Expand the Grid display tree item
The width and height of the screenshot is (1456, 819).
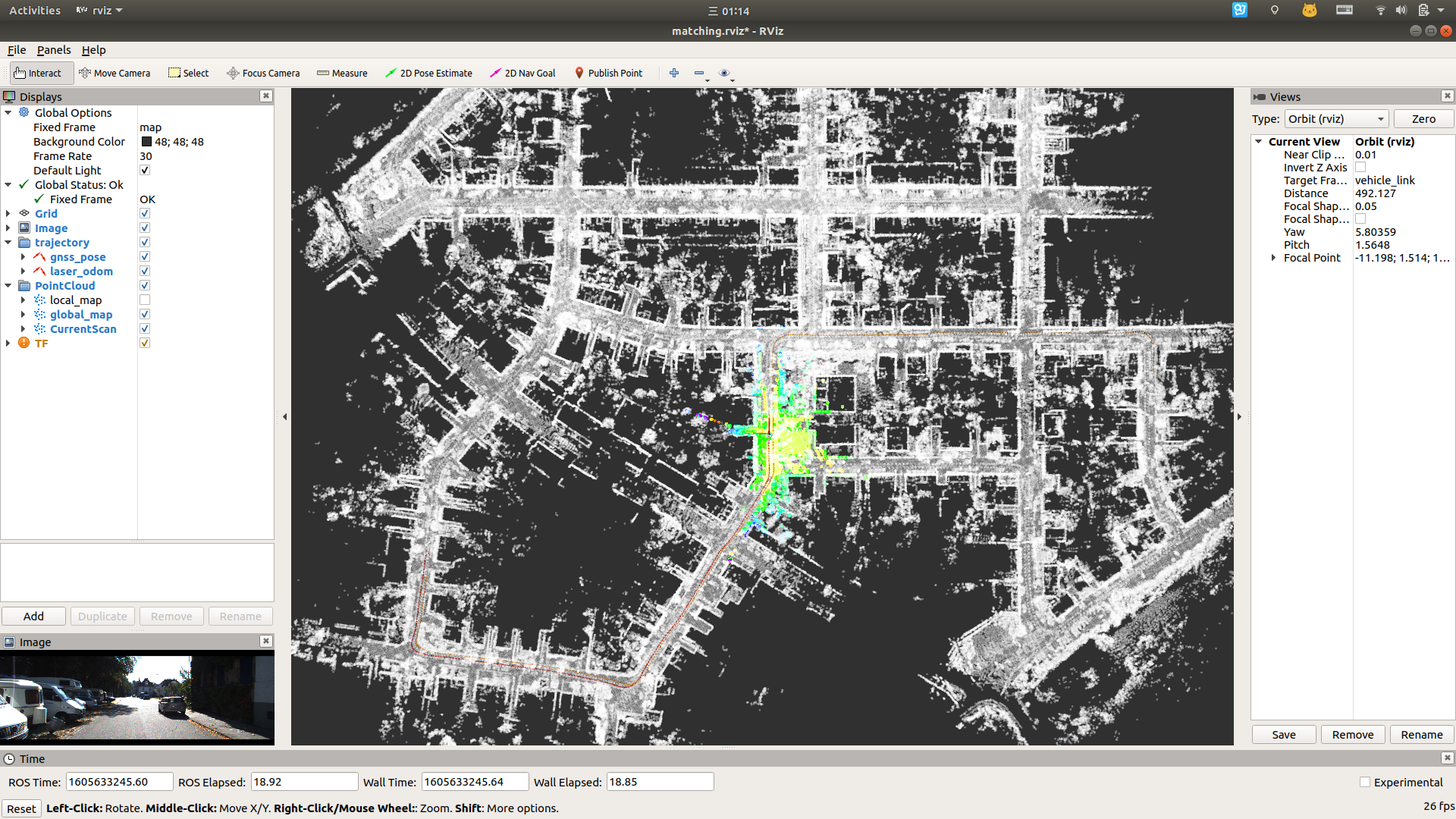coord(8,214)
